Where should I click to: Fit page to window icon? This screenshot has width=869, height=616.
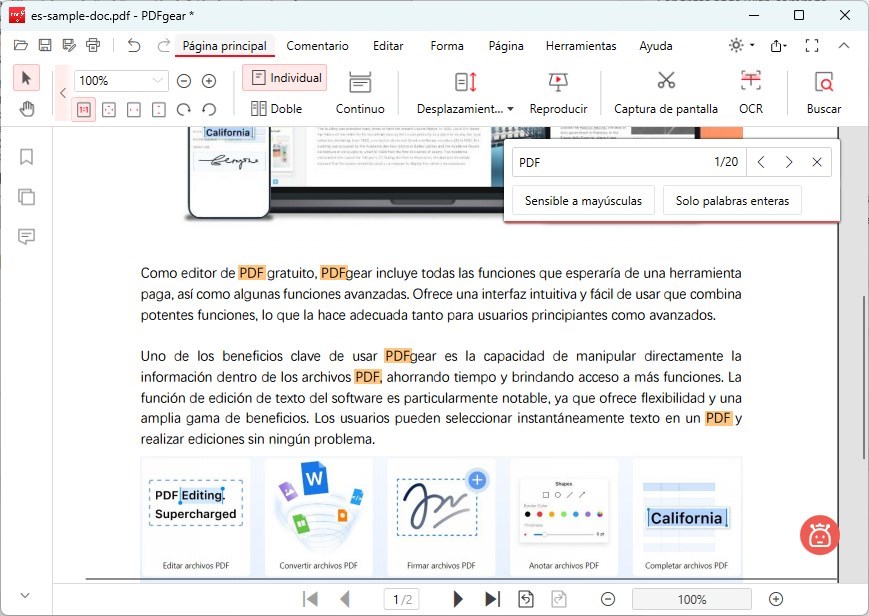pos(109,110)
